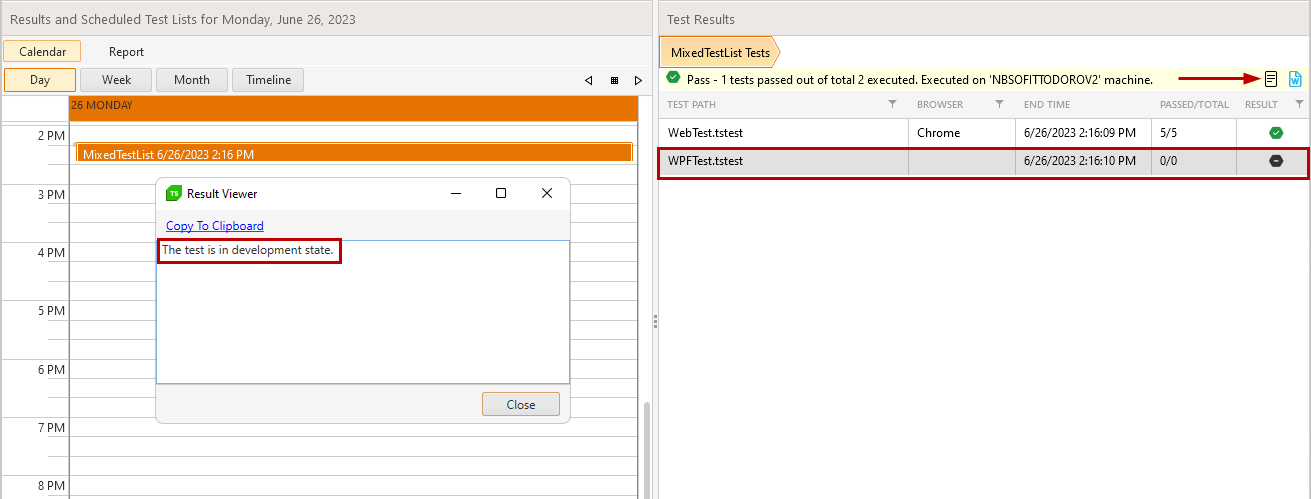Image resolution: width=1311 pixels, height=499 pixels.
Task: Click the calendar vertical scrollbar
Action: pyautogui.click(x=645, y=450)
